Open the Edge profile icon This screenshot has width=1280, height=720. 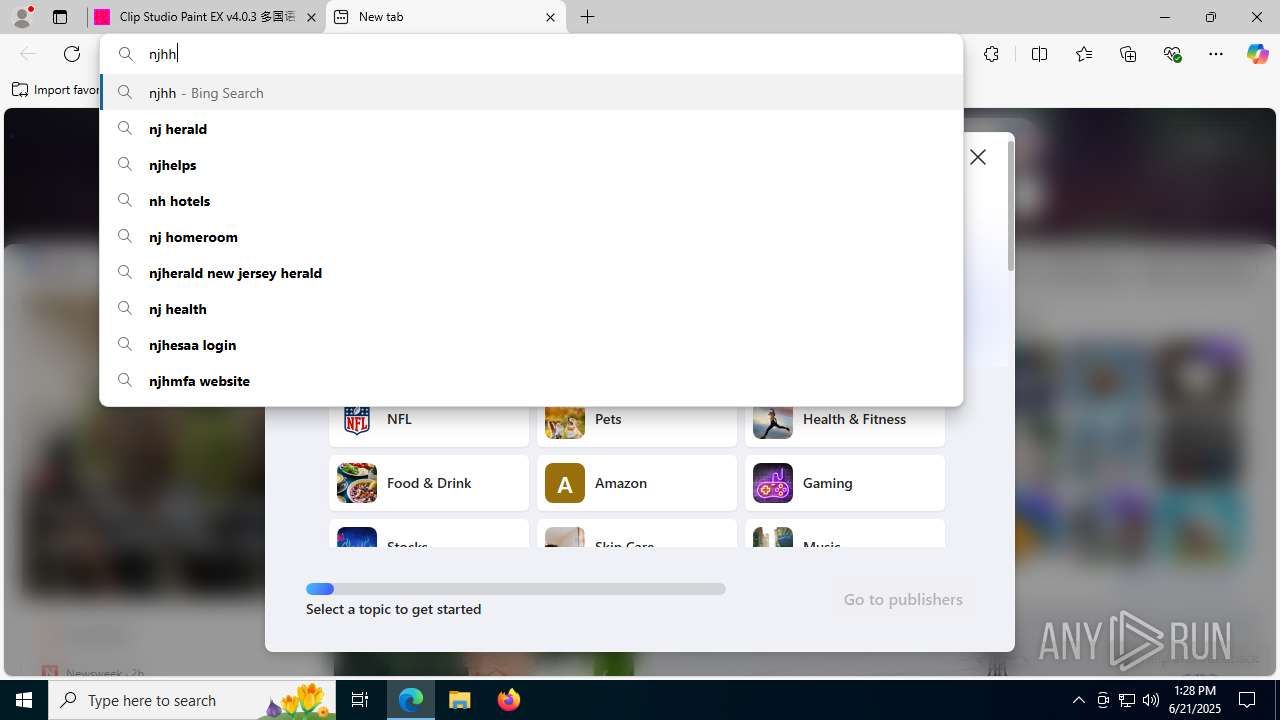(22, 17)
